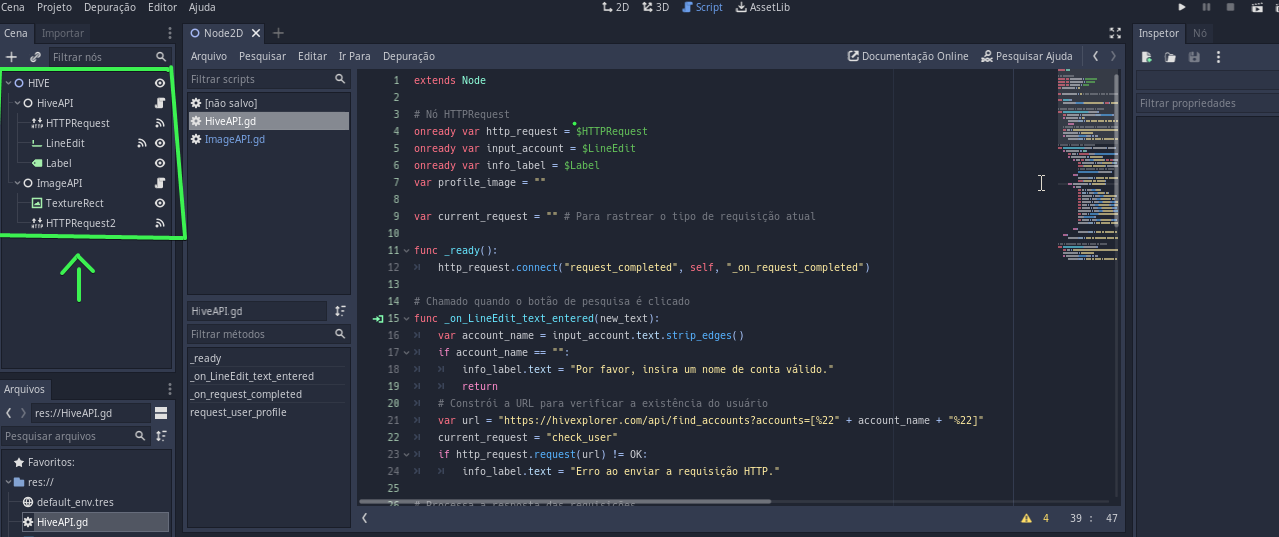Switch to the Nó tab beside Inspetor

tap(1200, 33)
